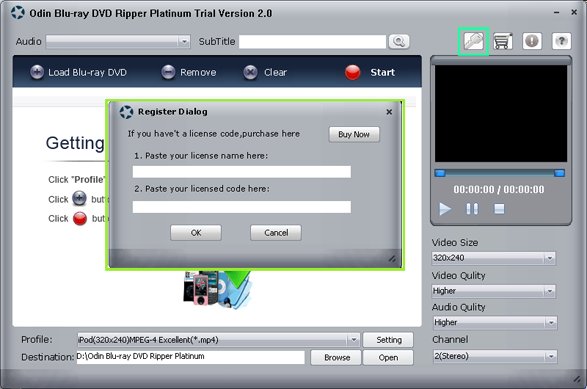587x389 pixels.
Task: Pause the preview video
Action: point(472,209)
